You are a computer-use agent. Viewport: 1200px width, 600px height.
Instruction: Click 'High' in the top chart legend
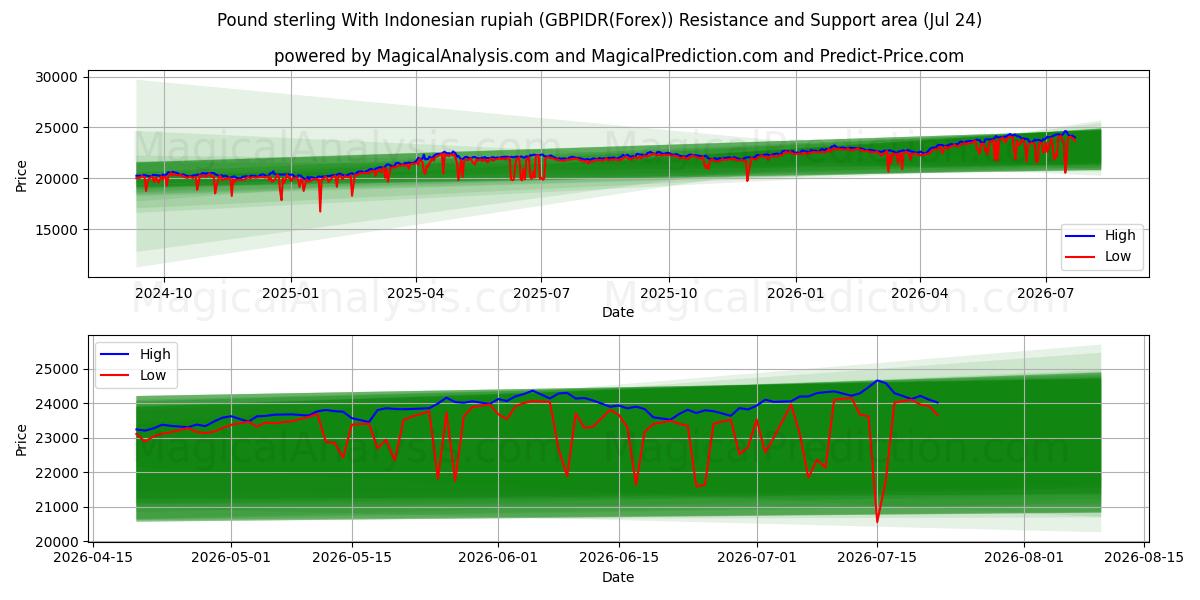click(1120, 235)
